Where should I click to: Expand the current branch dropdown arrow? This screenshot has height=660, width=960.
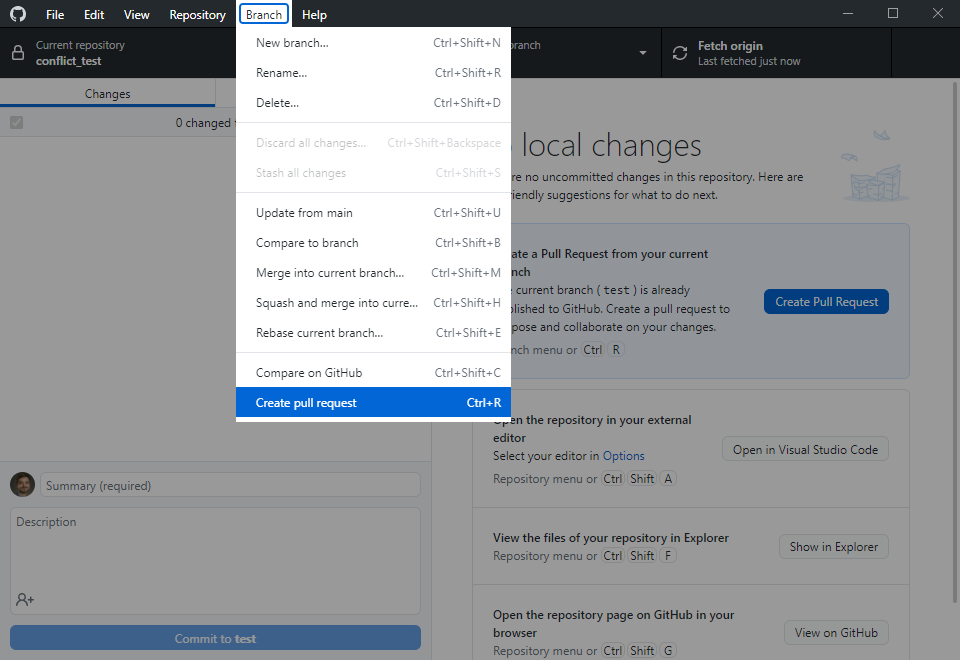tap(642, 53)
